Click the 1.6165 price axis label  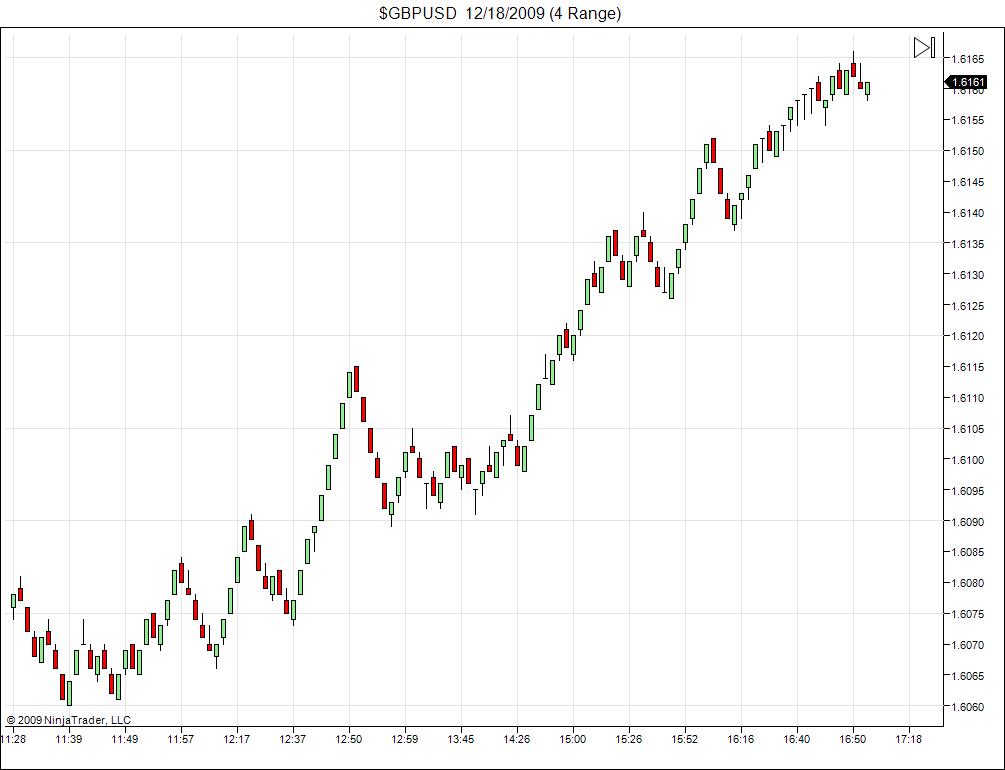point(967,59)
